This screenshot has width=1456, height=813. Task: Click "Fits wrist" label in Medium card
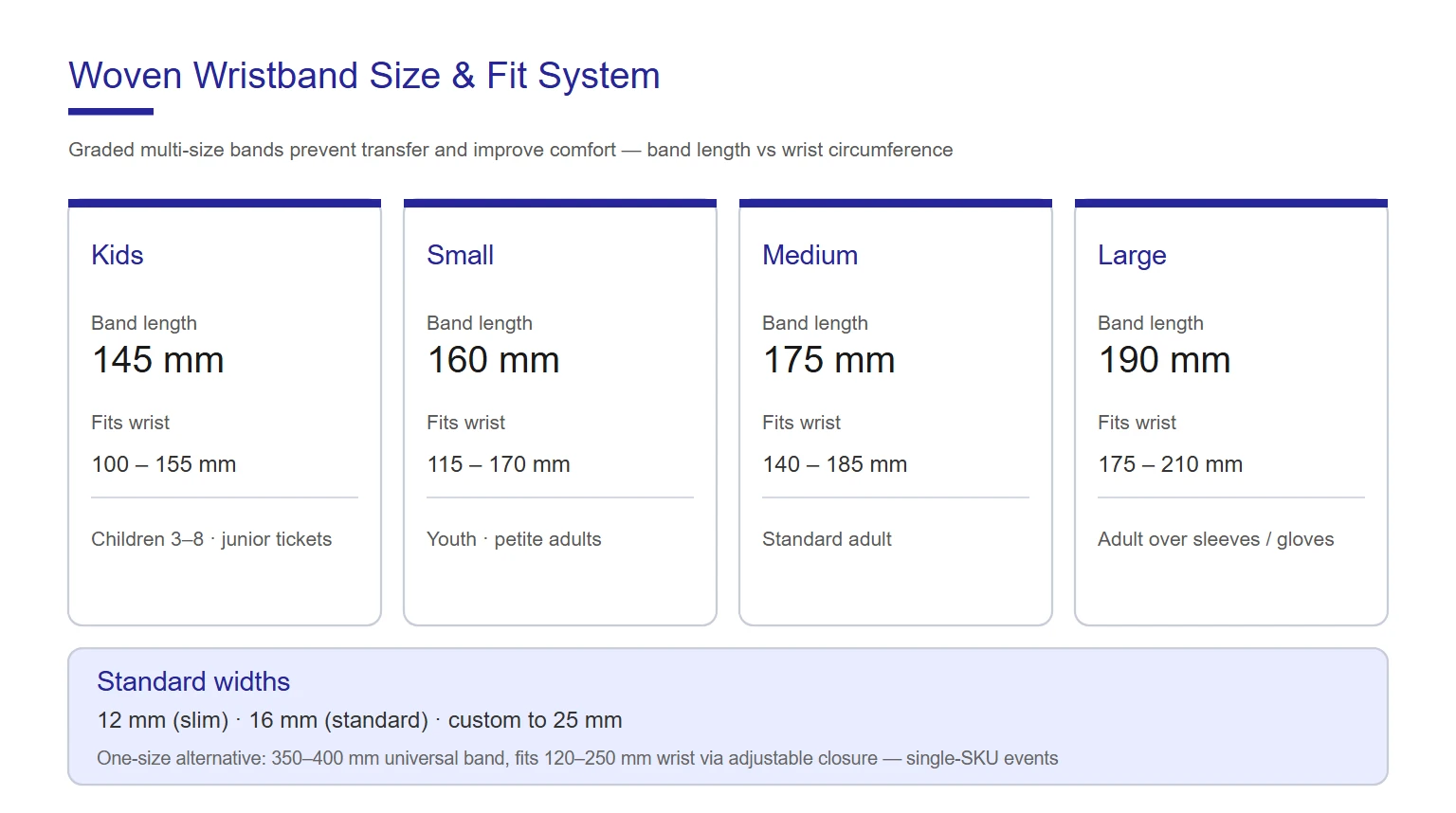pyautogui.click(x=802, y=423)
